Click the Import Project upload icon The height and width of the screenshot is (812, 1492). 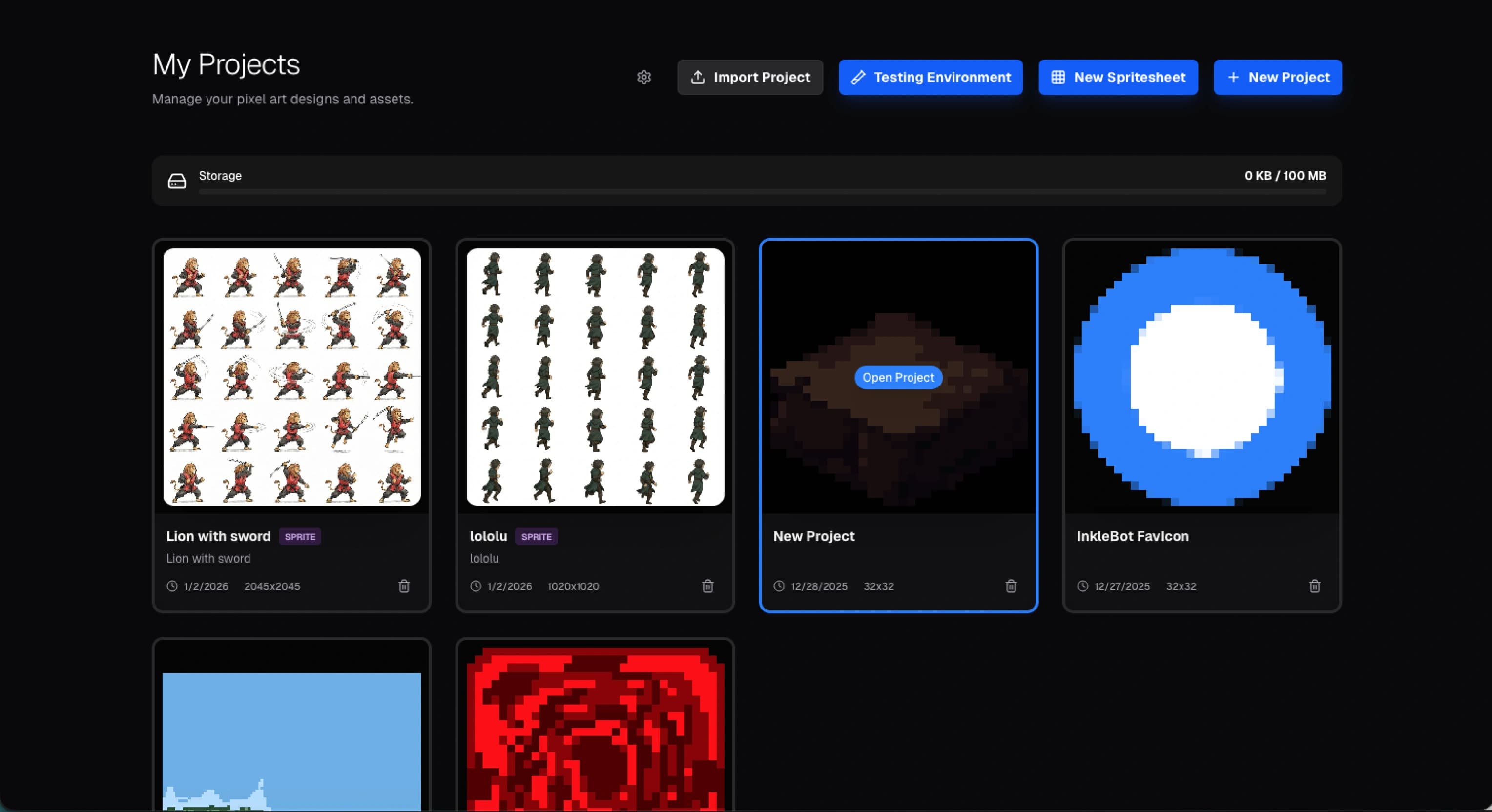click(x=698, y=77)
